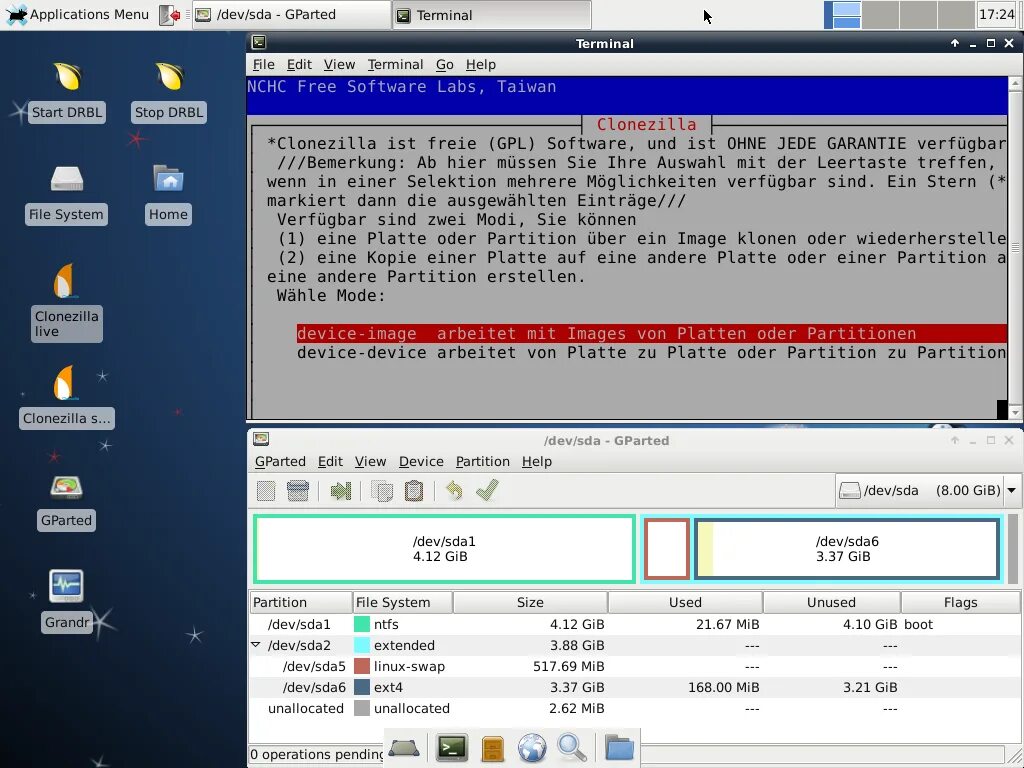Open the terminal launcher in the bottom panel
The image size is (1024, 768).
[452, 748]
